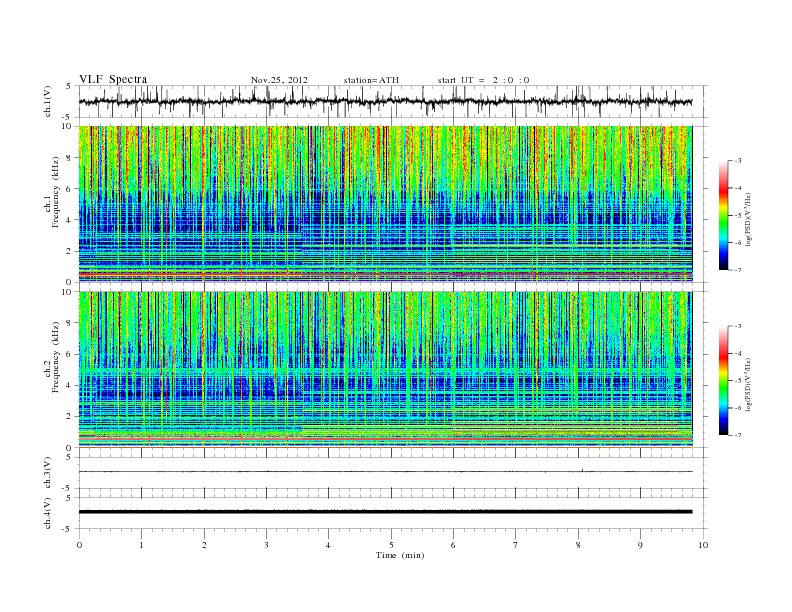Click the "4" kHz tick on the ch.1 frequency axis

point(69,220)
